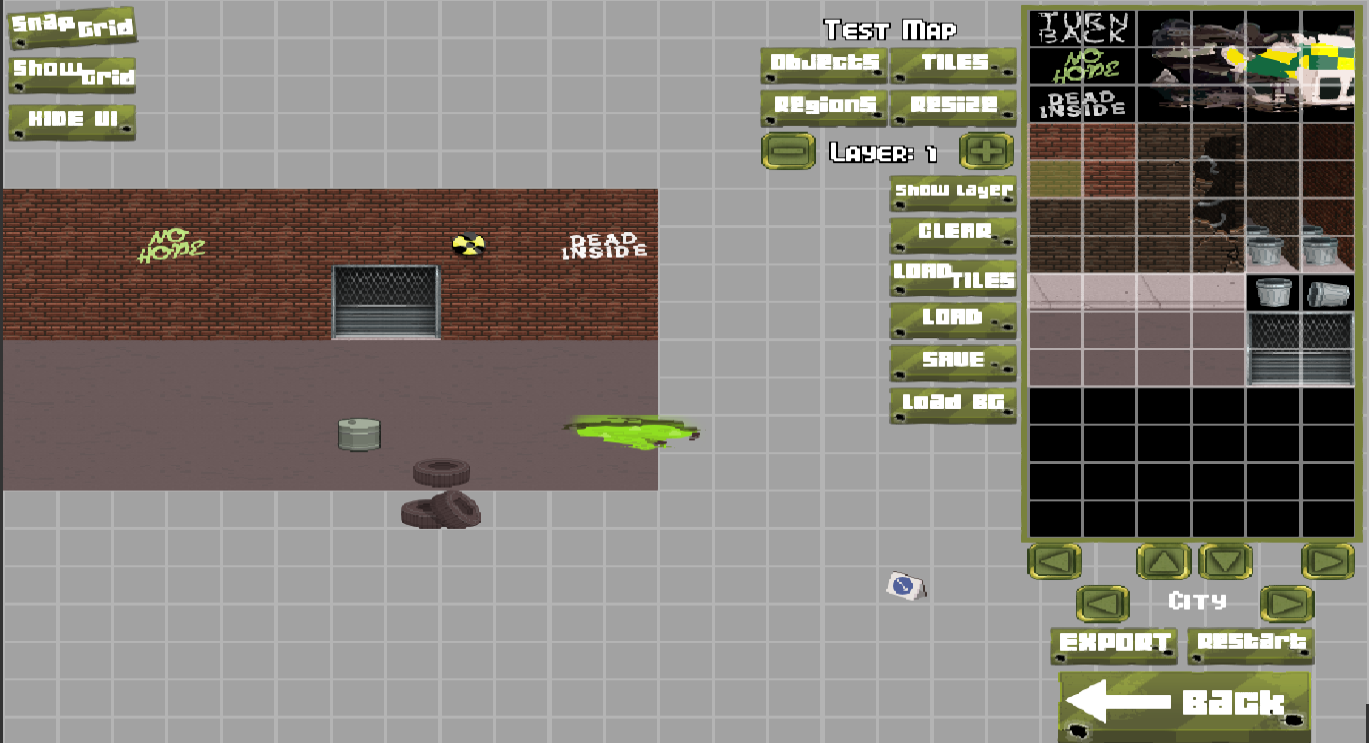Select the small blue sign object
The width and height of the screenshot is (1369, 743).
(x=905, y=585)
